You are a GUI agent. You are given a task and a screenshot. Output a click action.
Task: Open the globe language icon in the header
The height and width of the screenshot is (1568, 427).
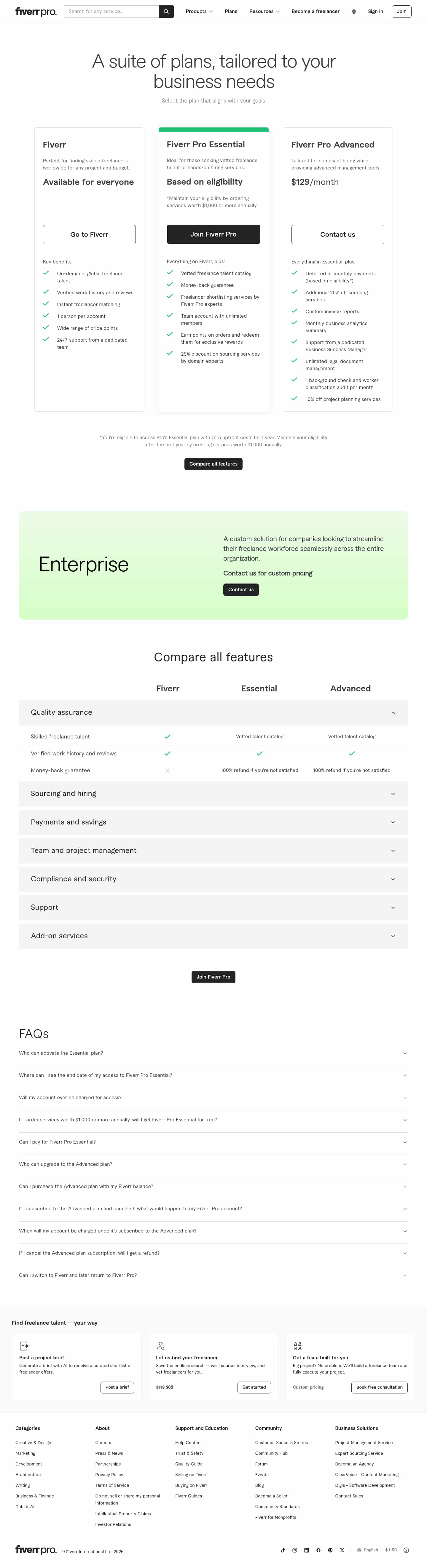tap(354, 11)
